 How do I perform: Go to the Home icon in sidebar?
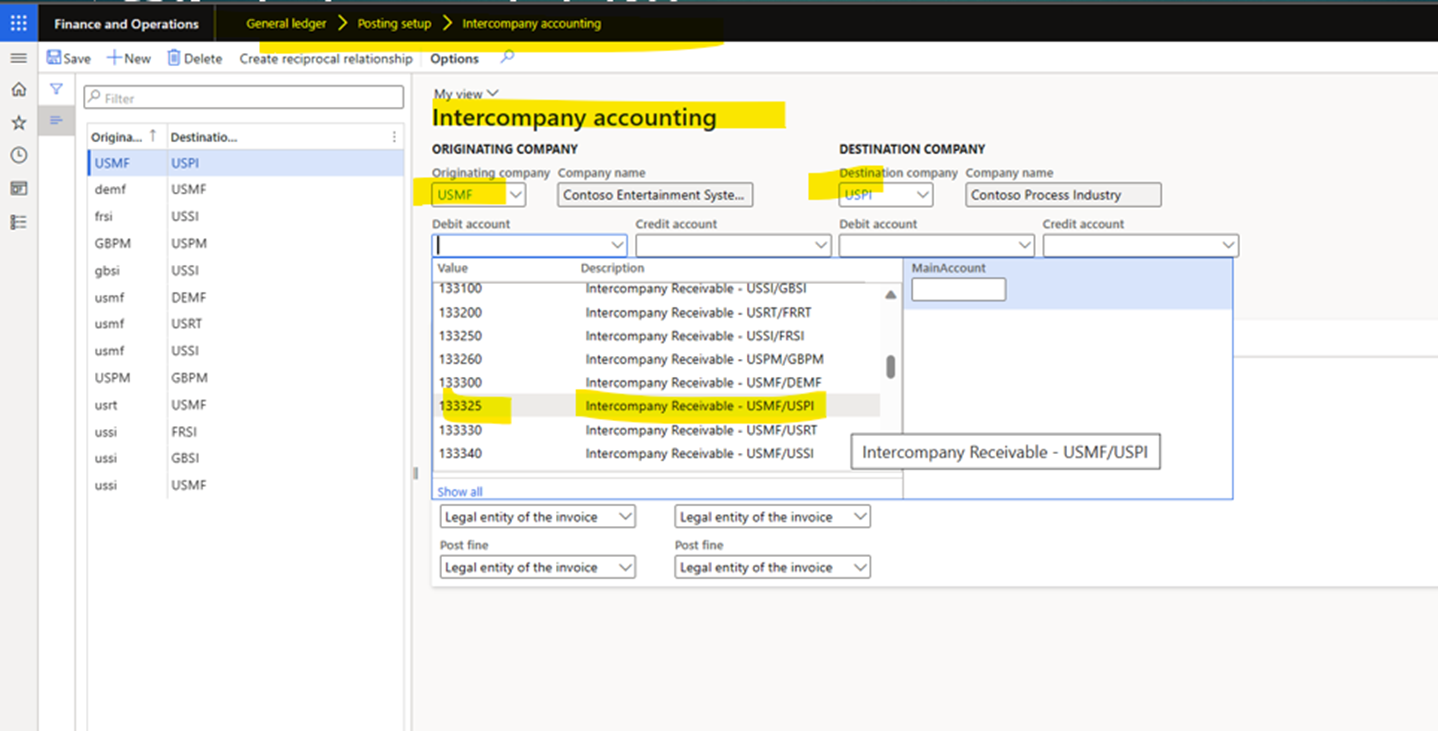(18, 90)
